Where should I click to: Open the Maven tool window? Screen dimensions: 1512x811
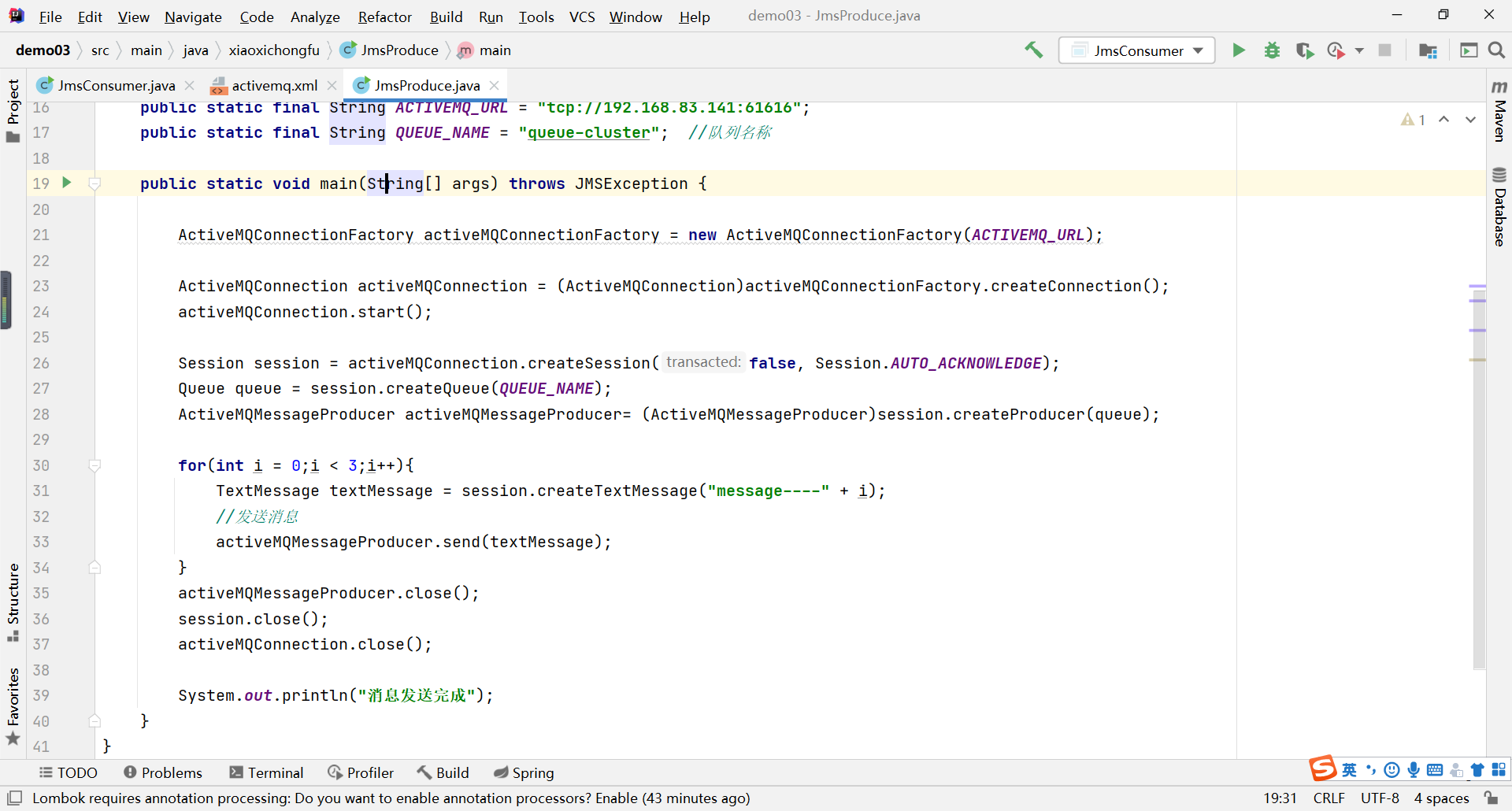(1499, 110)
